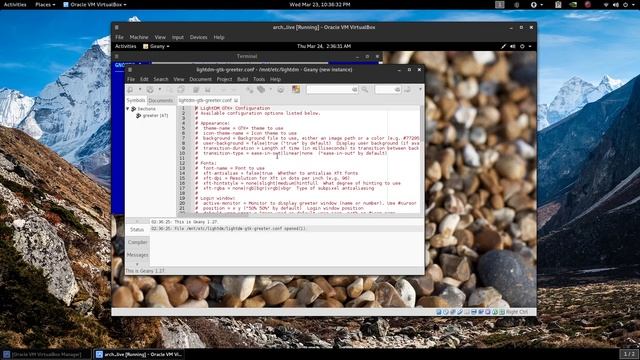Switch to the Status message tab
640x360 pixels.
click(x=137, y=229)
